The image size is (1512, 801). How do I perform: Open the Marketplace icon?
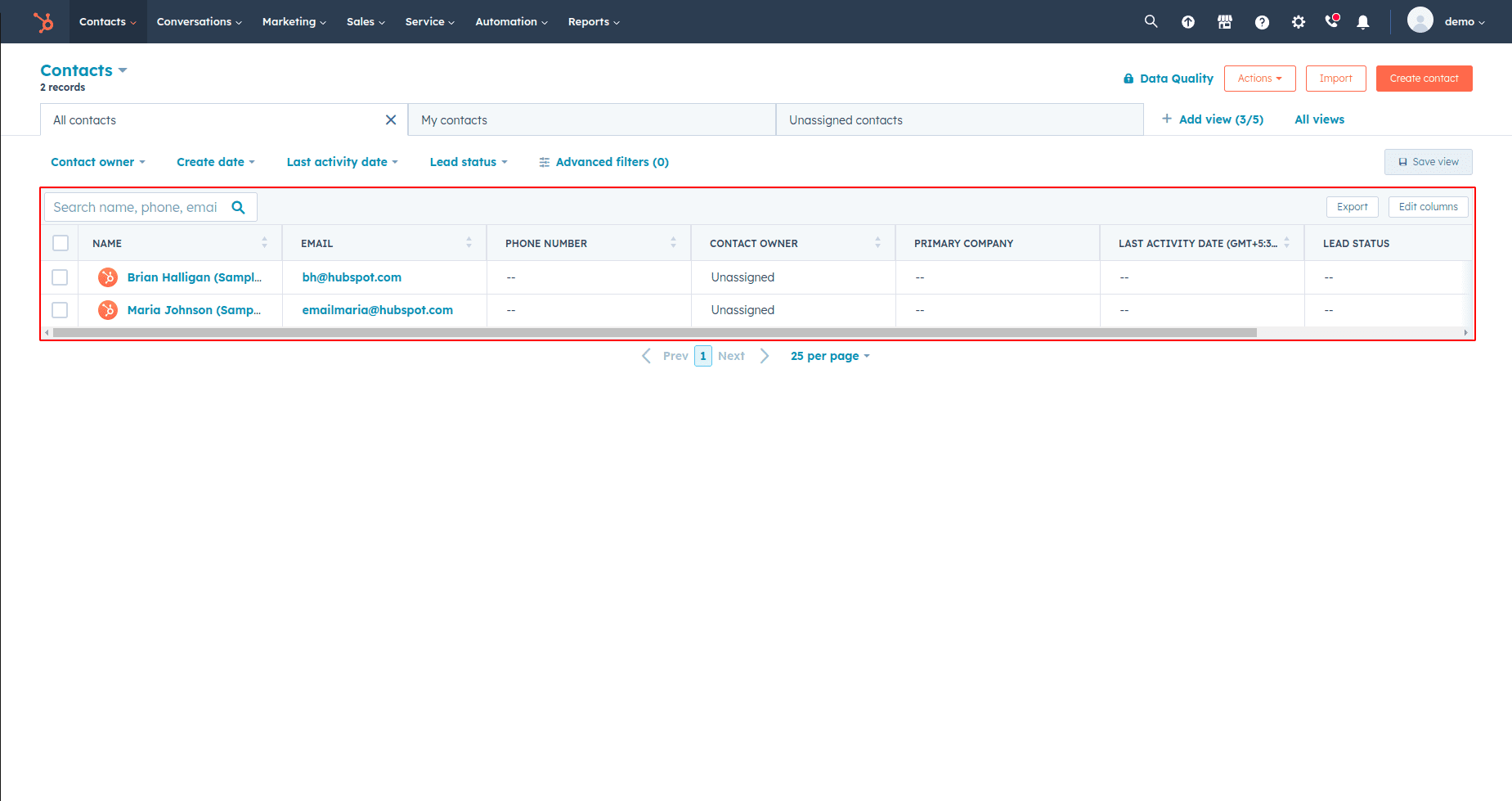click(x=1225, y=22)
